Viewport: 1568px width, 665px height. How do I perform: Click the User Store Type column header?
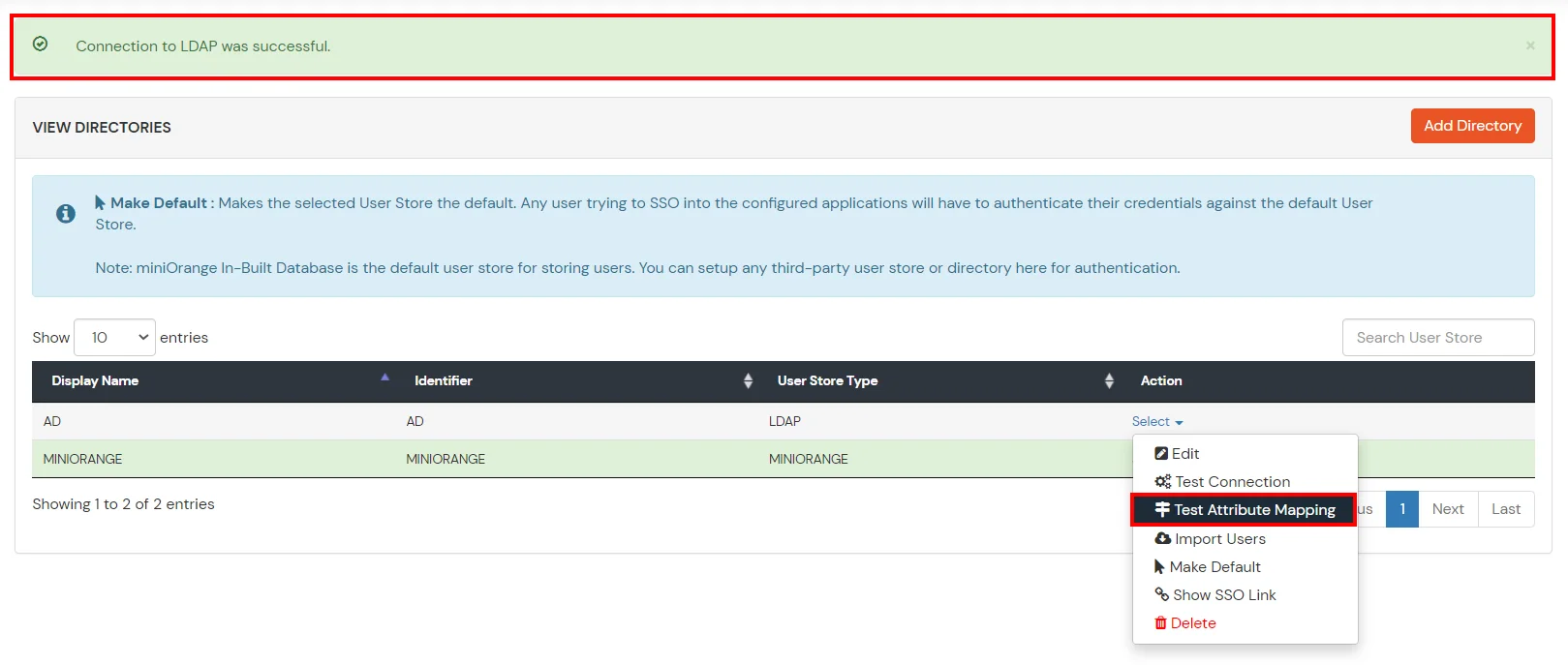tap(939, 380)
